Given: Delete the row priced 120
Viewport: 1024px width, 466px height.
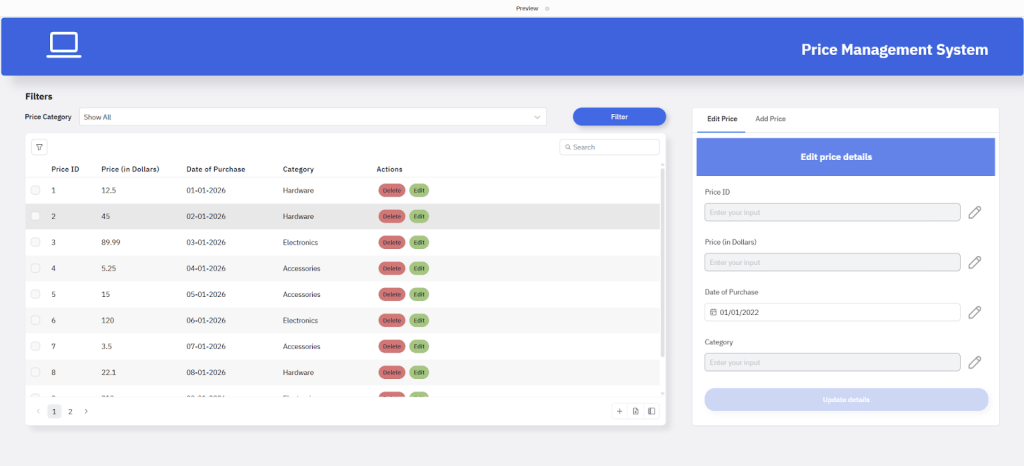Looking at the screenshot, I should [392, 320].
